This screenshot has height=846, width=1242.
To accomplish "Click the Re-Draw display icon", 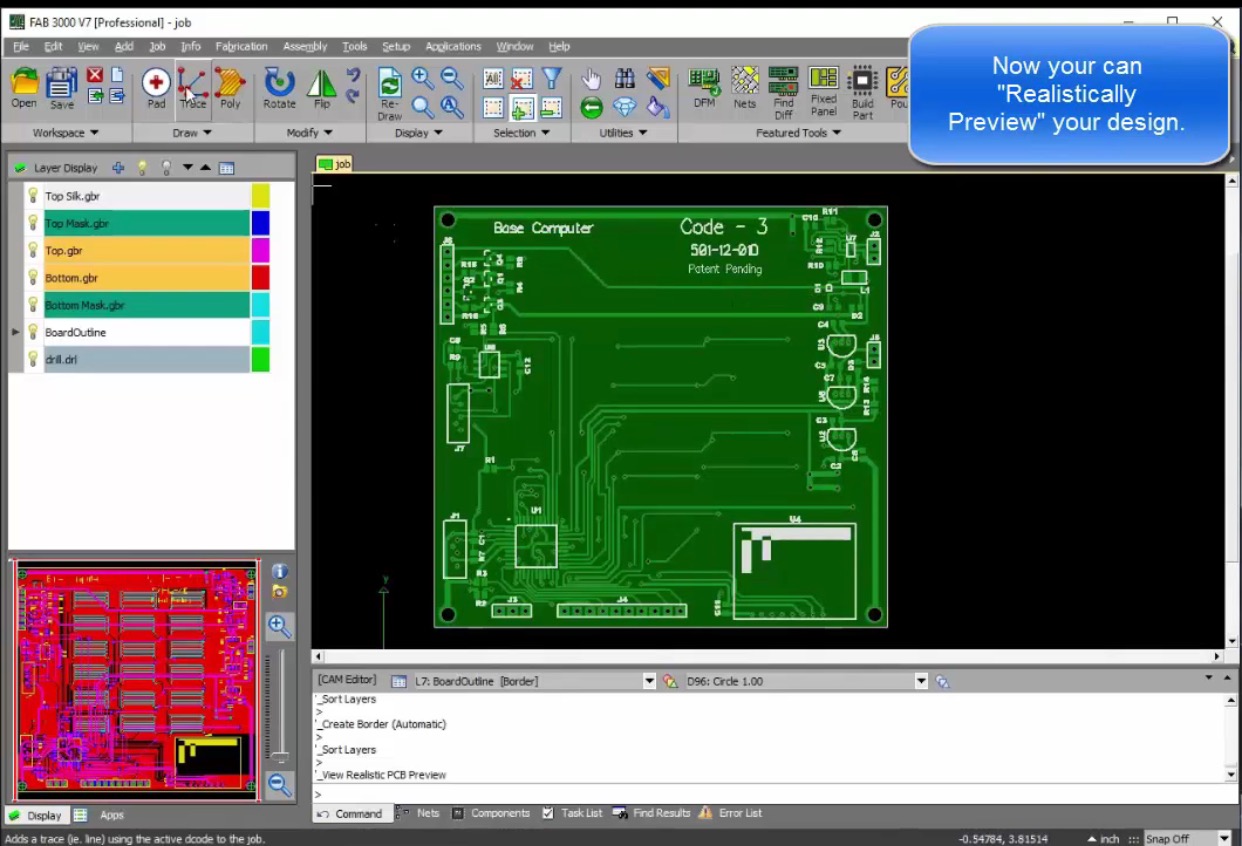I will tap(389, 88).
